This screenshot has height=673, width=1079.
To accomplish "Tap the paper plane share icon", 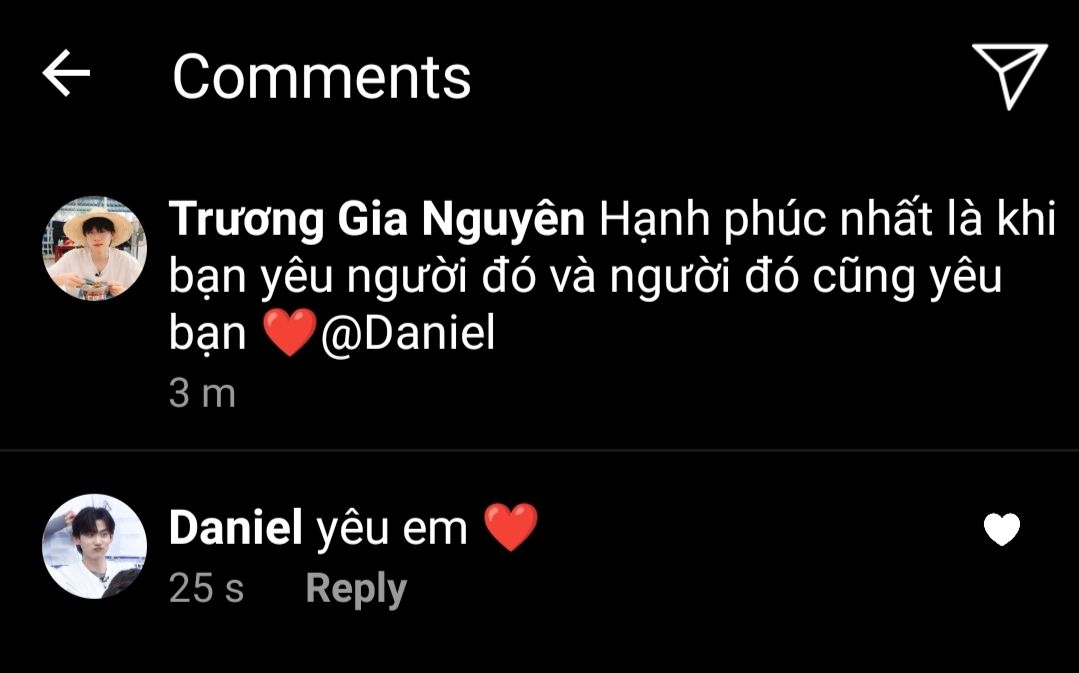I will pyautogui.click(x=1009, y=76).
